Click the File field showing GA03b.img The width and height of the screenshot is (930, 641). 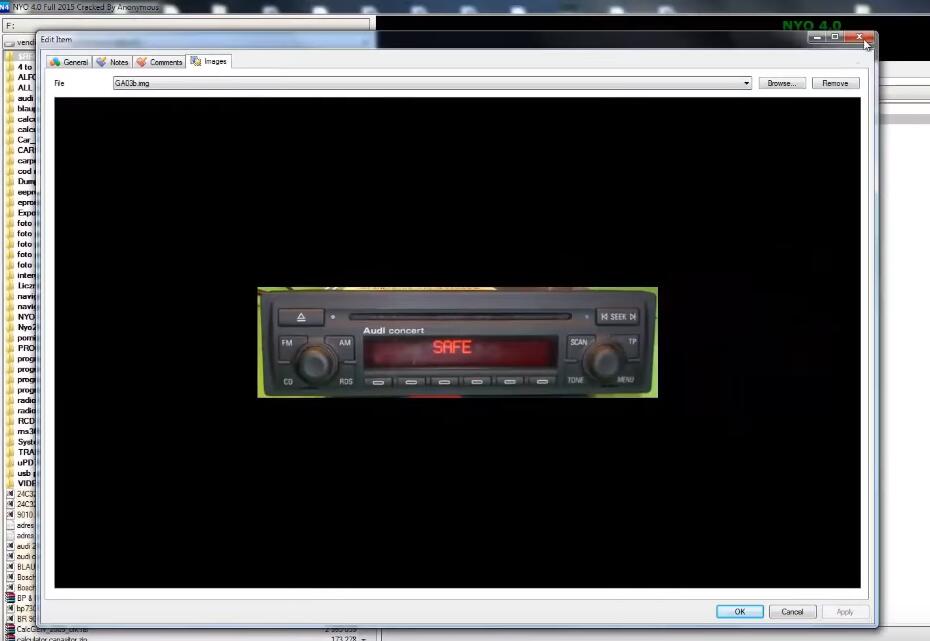432,83
